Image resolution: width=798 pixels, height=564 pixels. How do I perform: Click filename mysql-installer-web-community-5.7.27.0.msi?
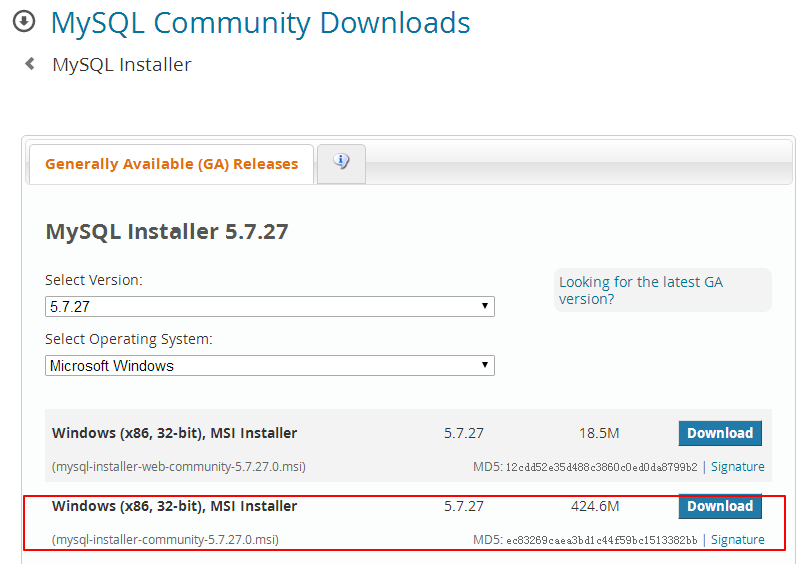[x=179, y=467]
